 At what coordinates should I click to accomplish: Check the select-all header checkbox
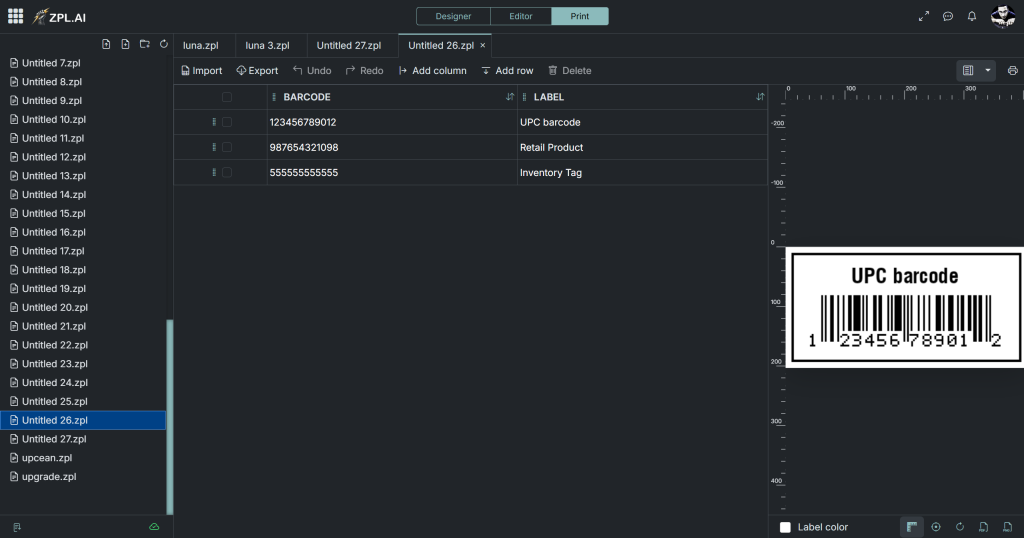pos(227,97)
